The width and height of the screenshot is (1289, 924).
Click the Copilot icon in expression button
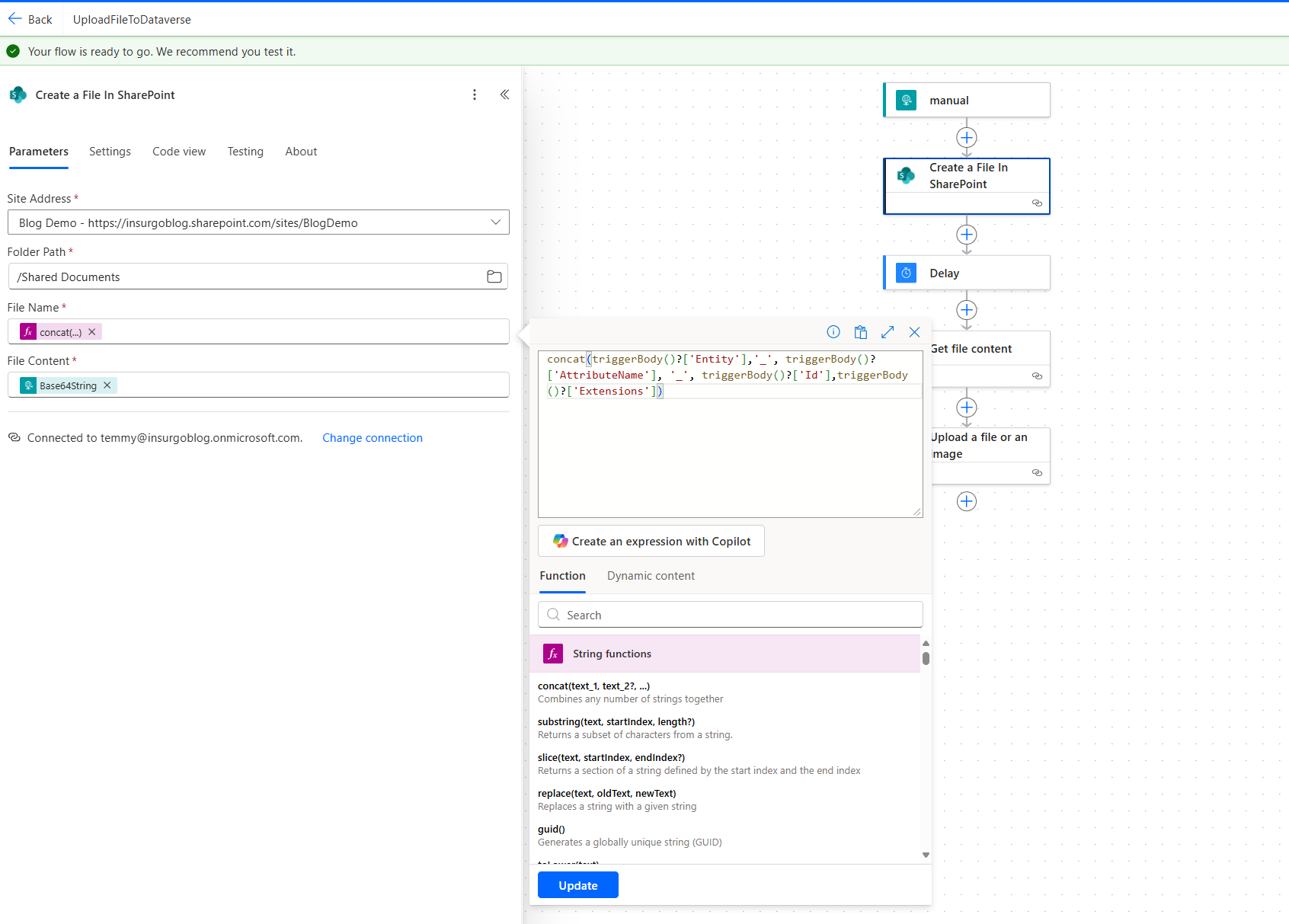561,541
